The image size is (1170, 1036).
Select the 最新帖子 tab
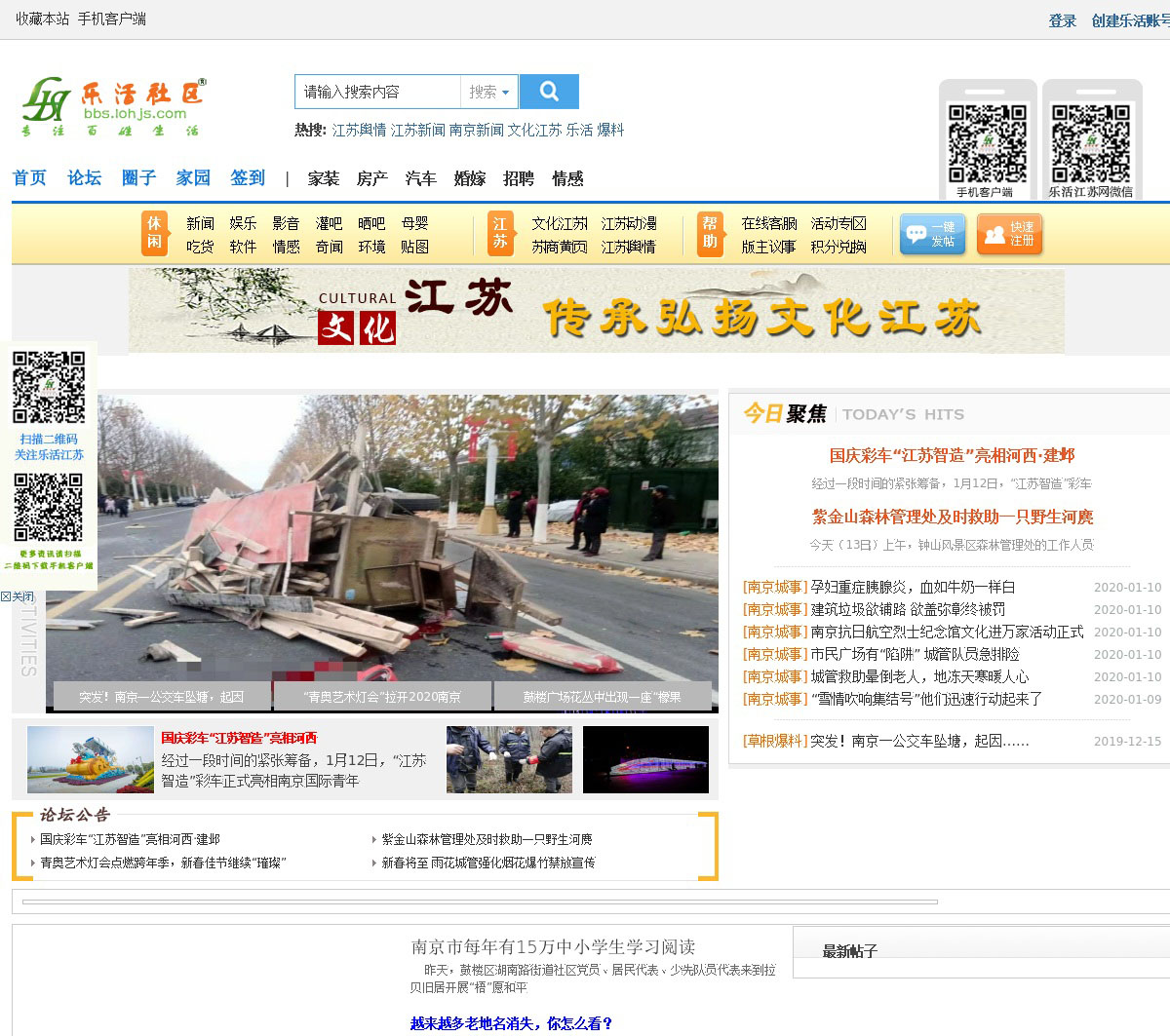[x=850, y=951]
